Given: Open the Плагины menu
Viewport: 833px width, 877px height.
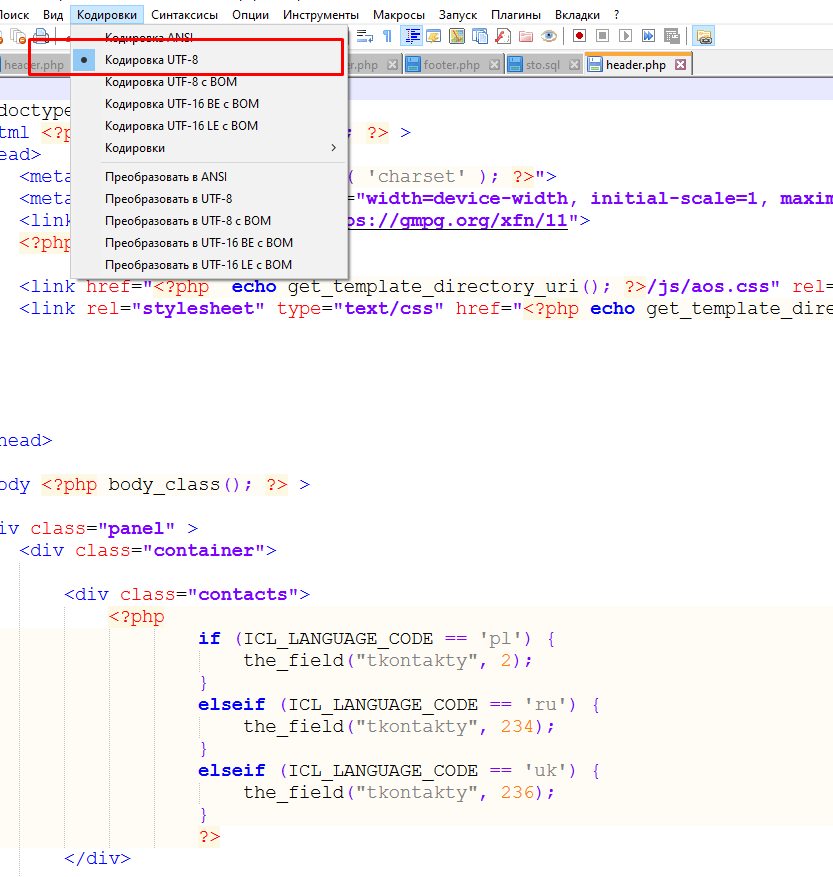Looking at the screenshot, I should 516,15.
